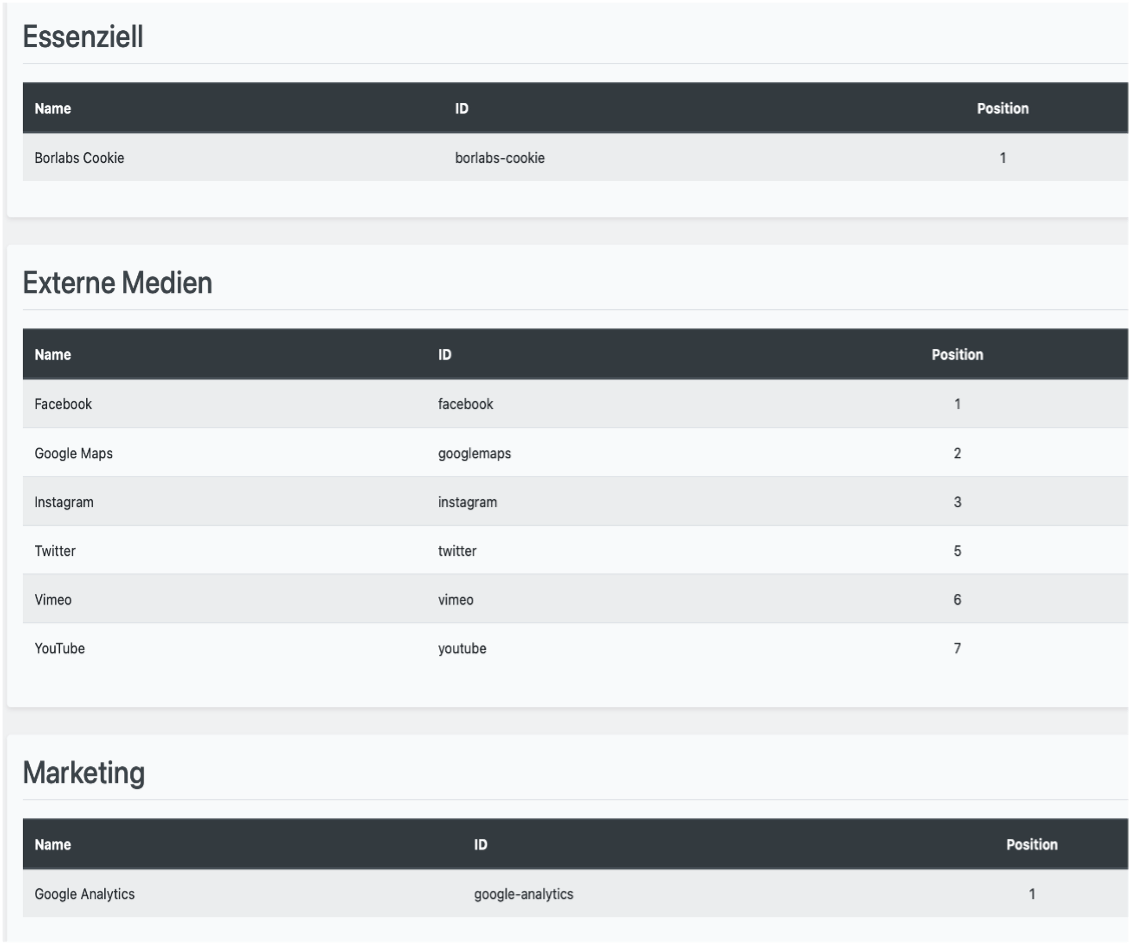The width and height of the screenshot is (1133, 947).
Task: Click the Google Maps name entry
Action: point(73,453)
